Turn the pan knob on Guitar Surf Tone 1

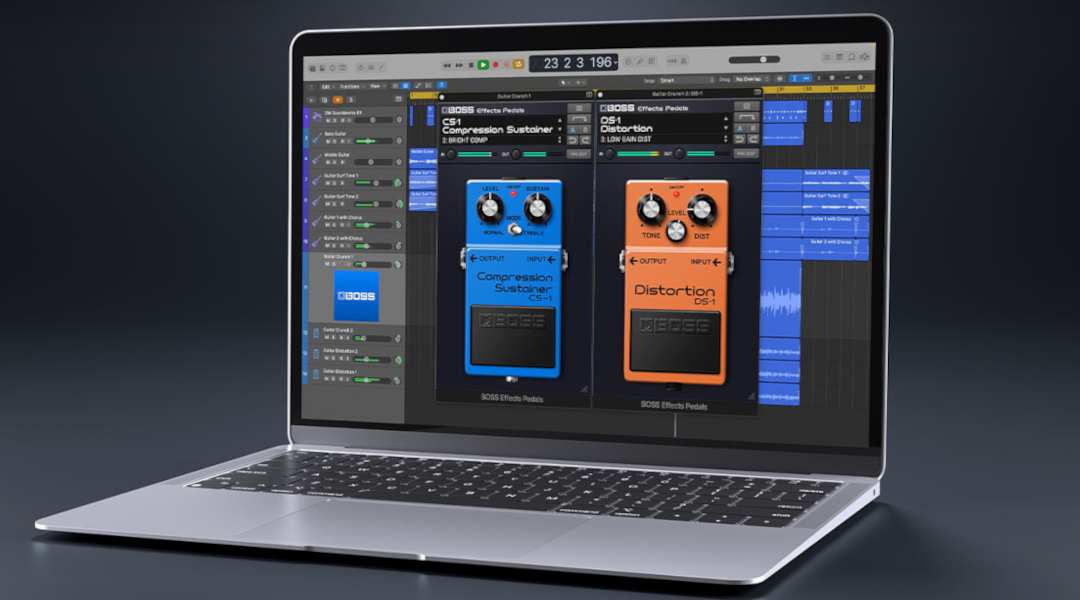click(397, 183)
